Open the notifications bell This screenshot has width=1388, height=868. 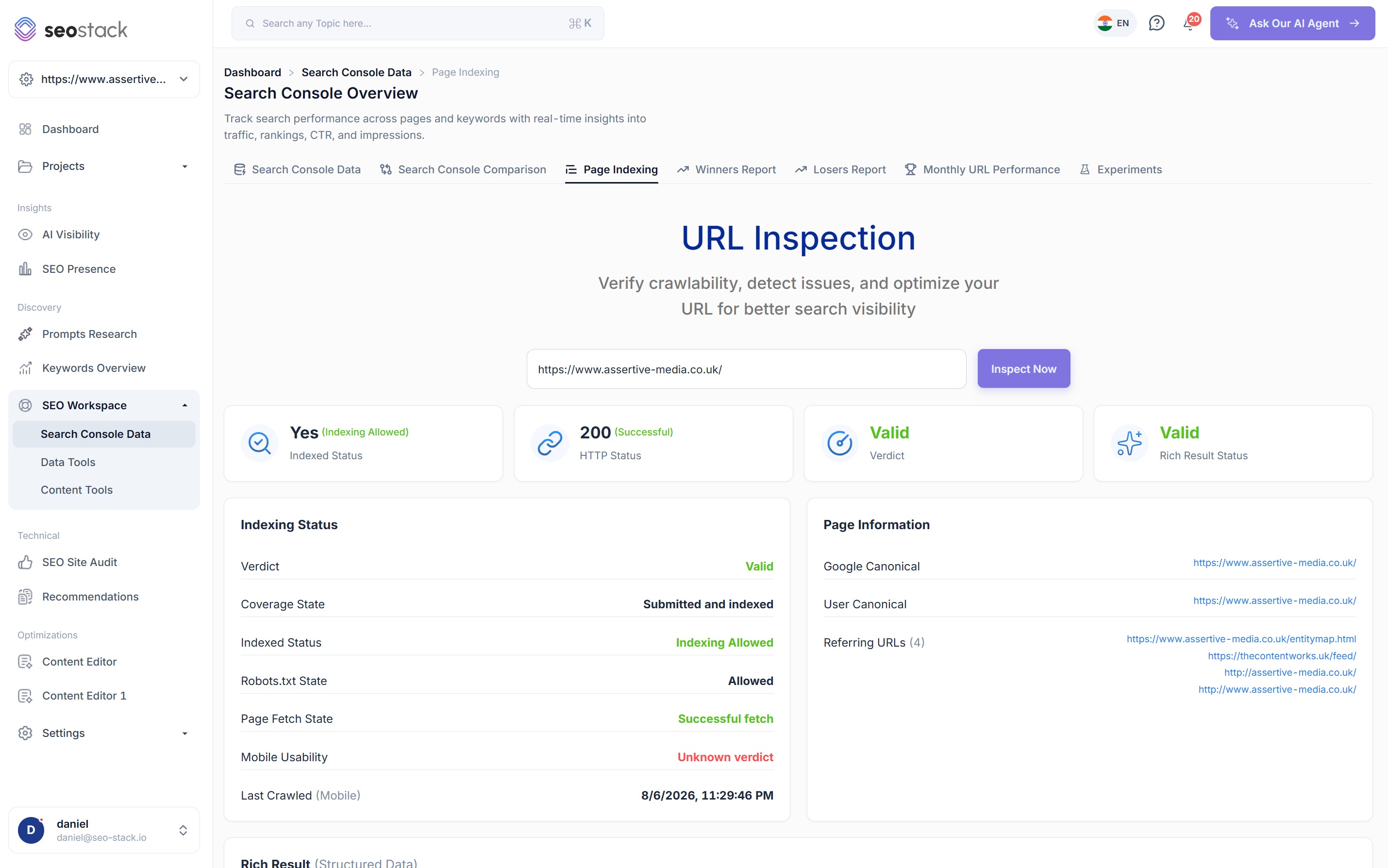click(1189, 23)
